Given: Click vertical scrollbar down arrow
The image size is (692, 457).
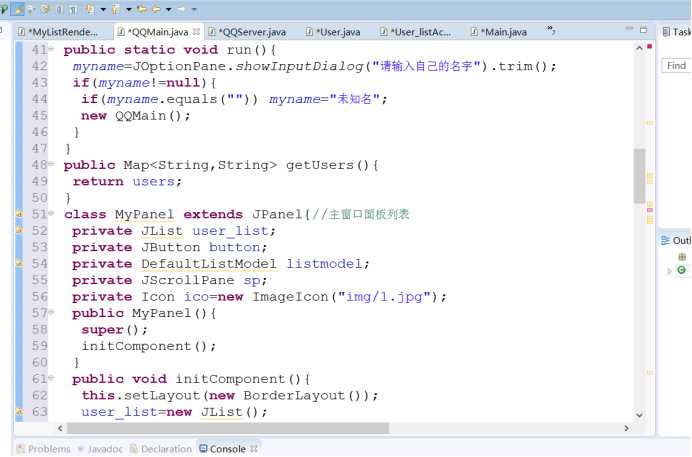Looking at the screenshot, I should (x=639, y=415).
